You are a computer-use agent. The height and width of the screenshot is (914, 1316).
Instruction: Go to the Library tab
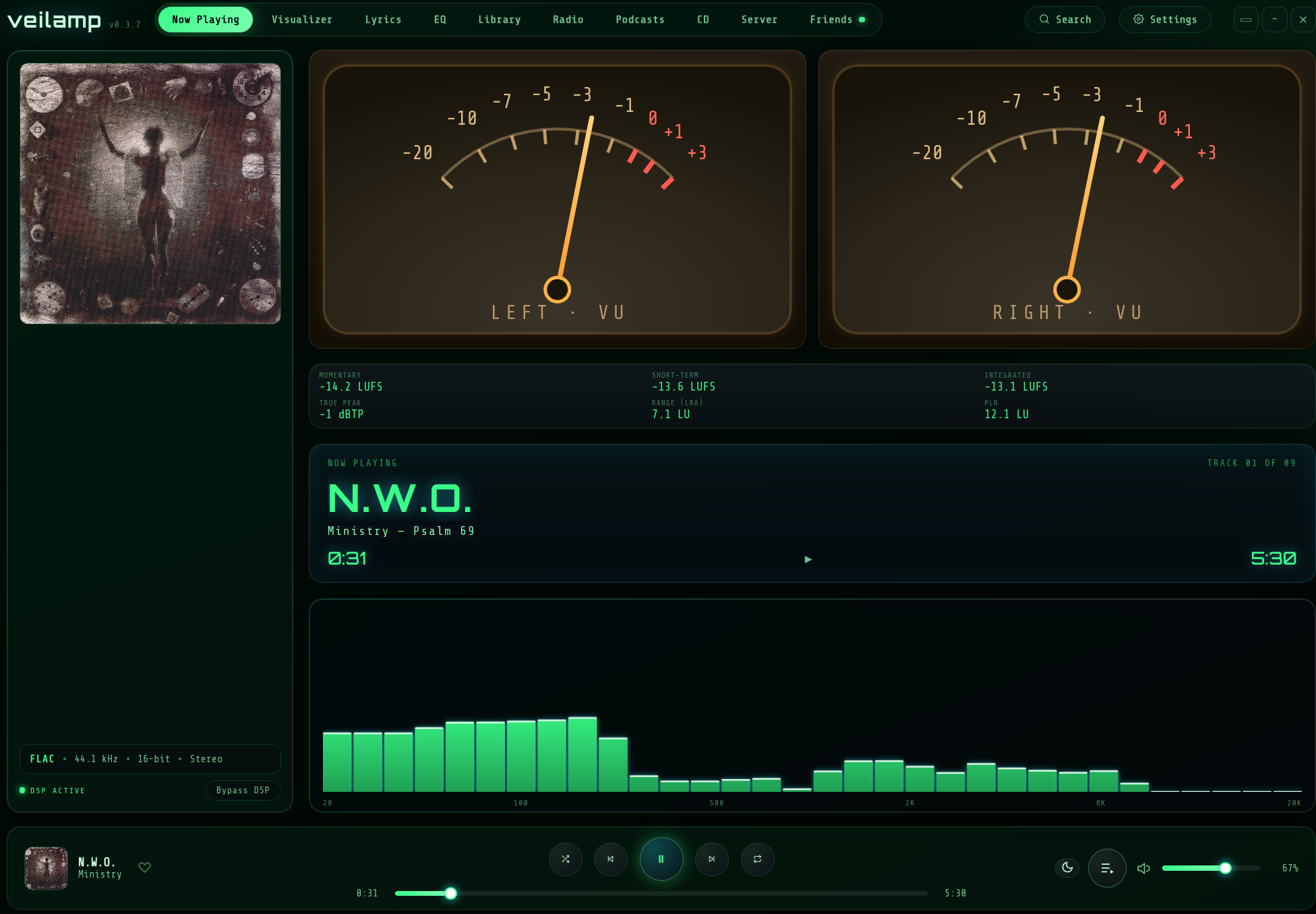click(x=500, y=20)
